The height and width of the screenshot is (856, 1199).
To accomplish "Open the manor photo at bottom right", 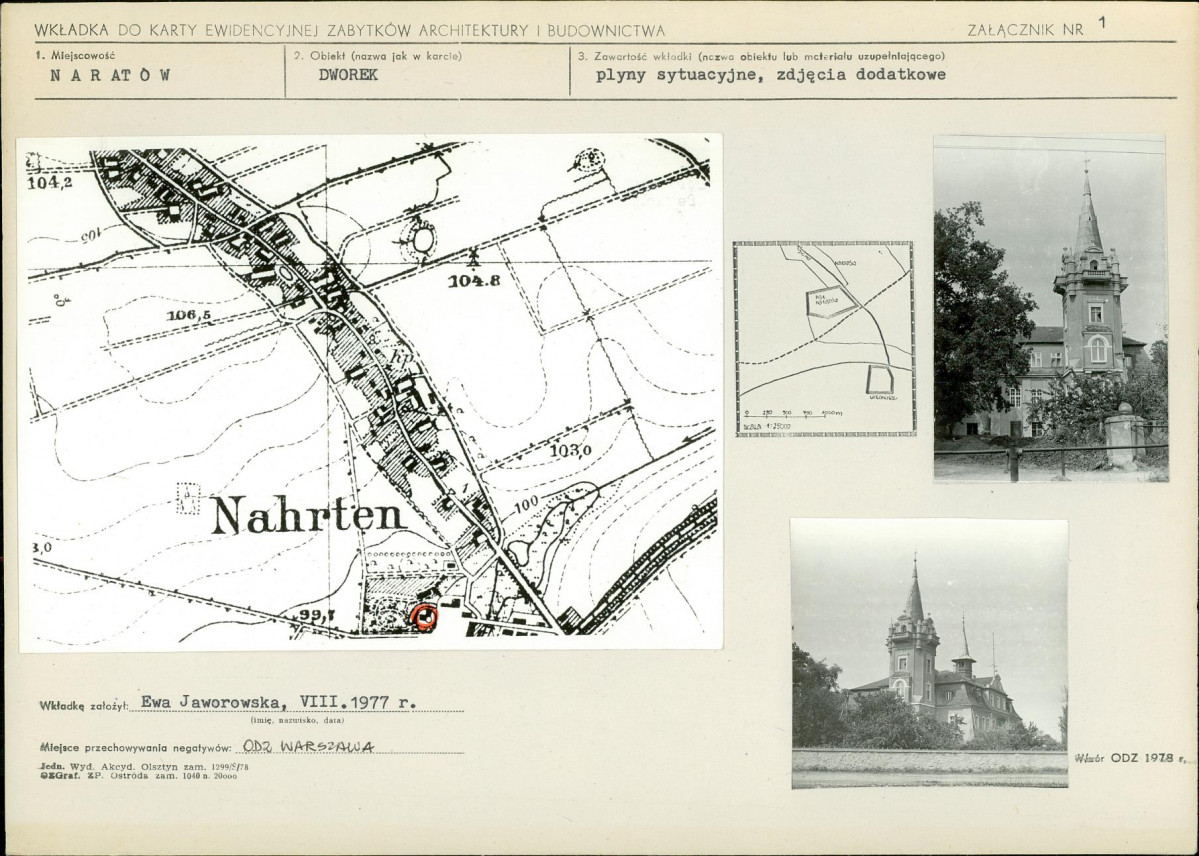I will (929, 654).
